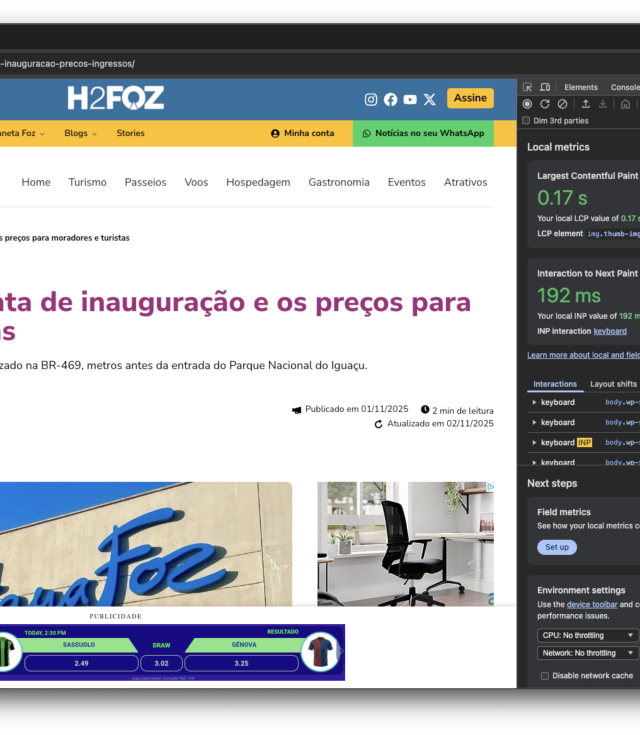Image resolution: width=640 pixels, height=735 pixels.
Task: Click the record and reload icon
Action: 545,104
